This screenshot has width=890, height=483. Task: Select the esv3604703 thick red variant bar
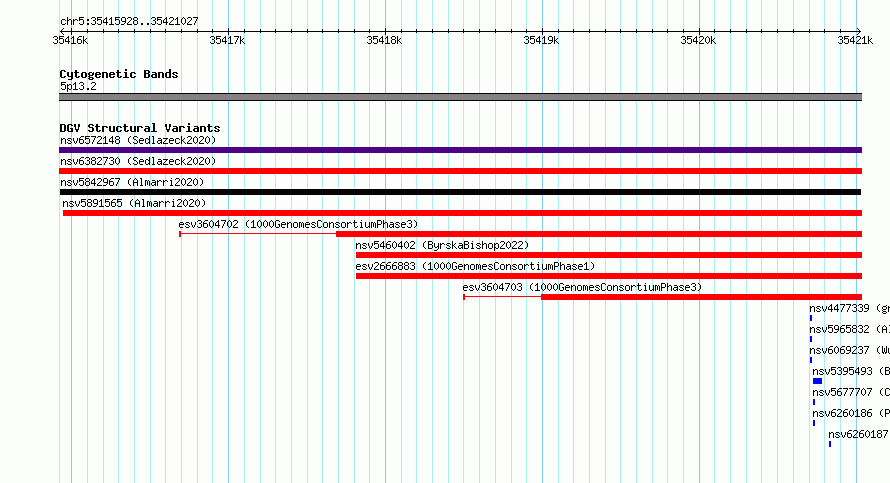(x=702, y=297)
